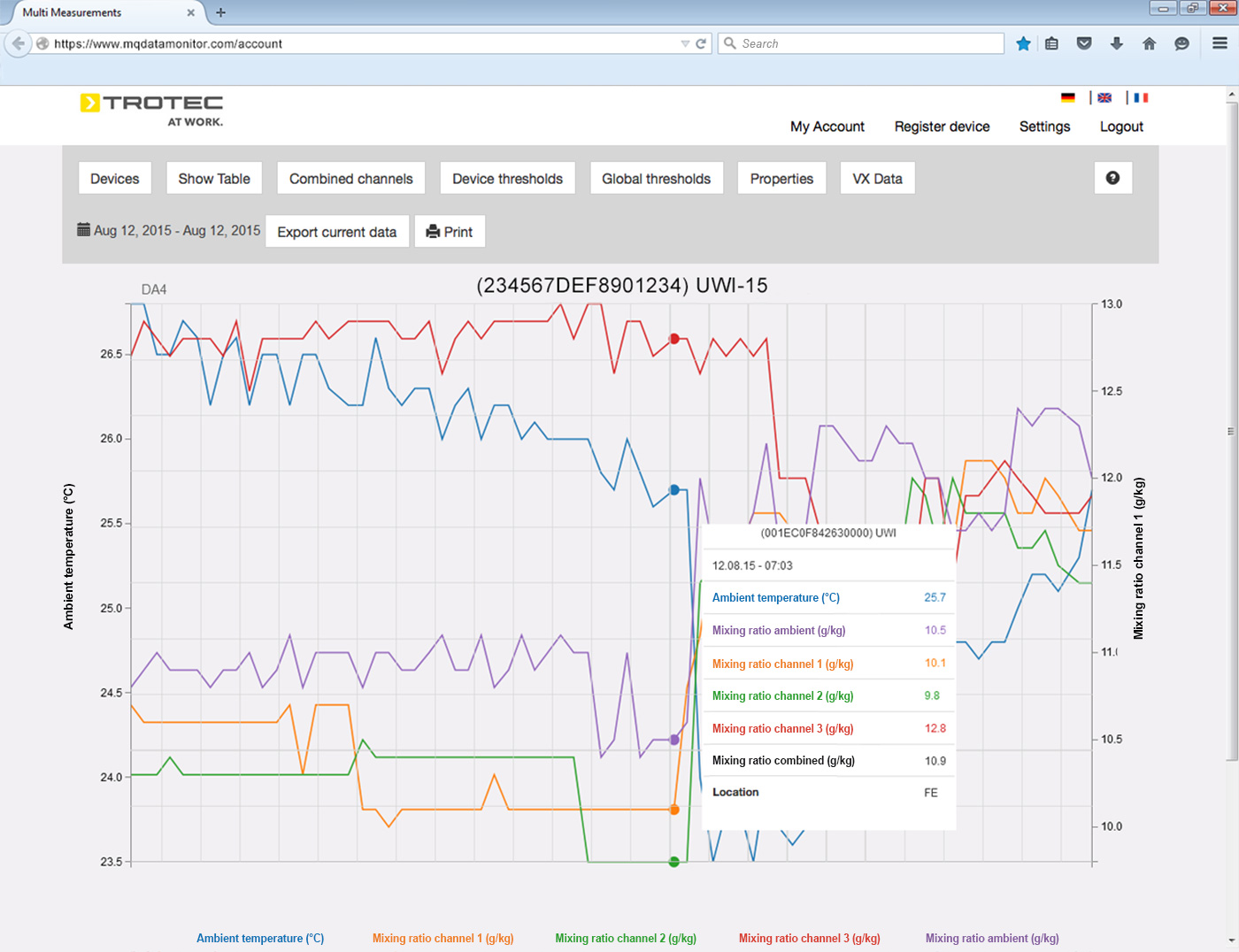Switch language to German flag
Image resolution: width=1239 pixels, height=952 pixels.
pos(1068,97)
